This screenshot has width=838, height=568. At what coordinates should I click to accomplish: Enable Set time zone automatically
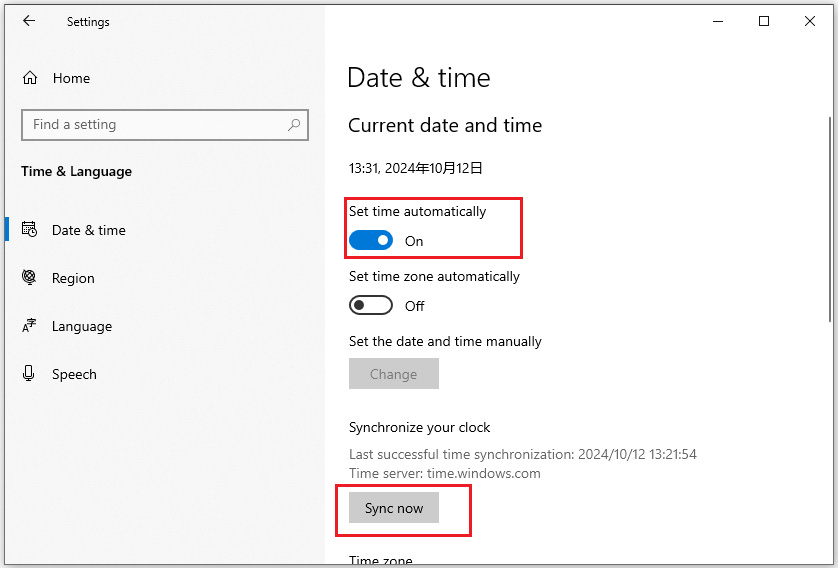click(371, 306)
